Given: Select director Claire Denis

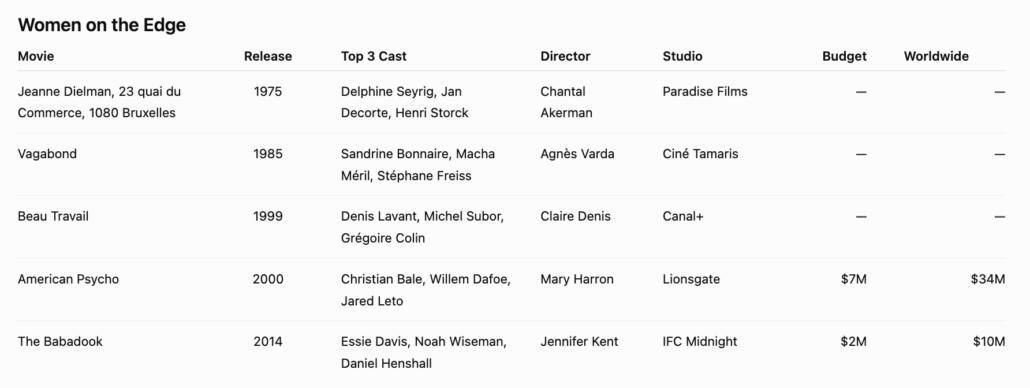Looking at the screenshot, I should pyautogui.click(x=575, y=217).
